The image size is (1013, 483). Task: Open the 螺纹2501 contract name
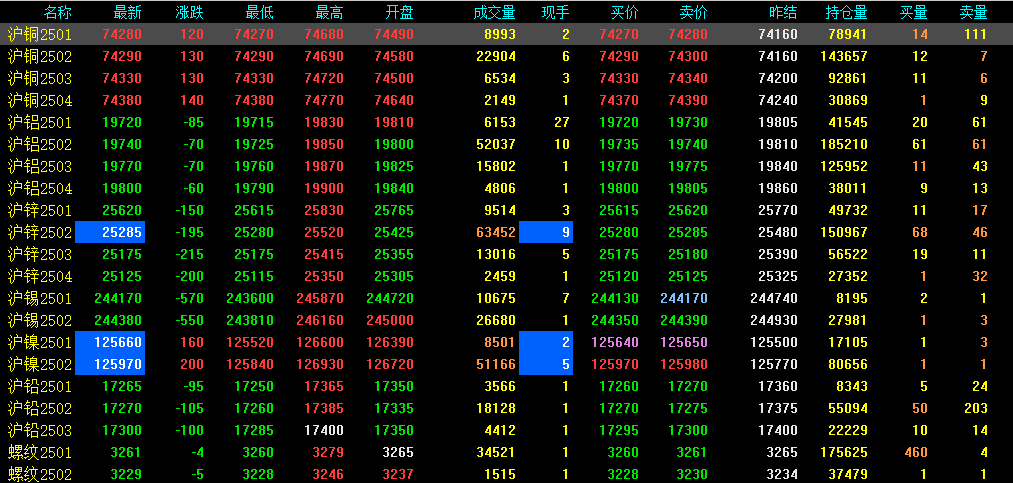[x=39, y=452]
